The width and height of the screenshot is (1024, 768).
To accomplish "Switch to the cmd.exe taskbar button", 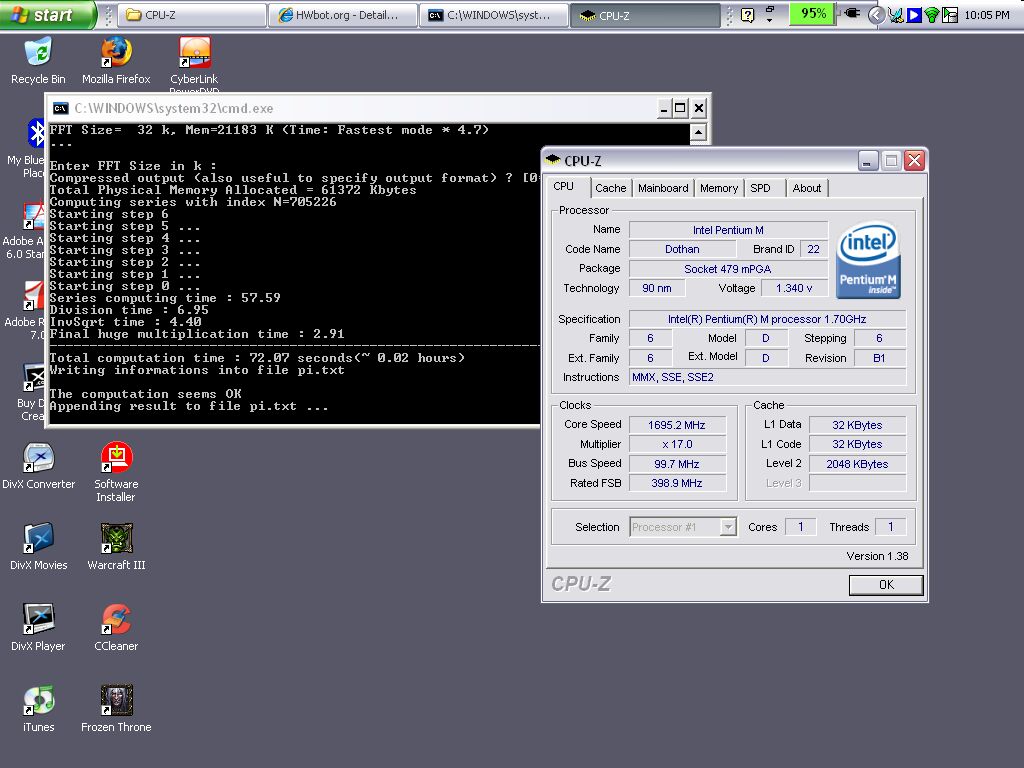I will click(x=494, y=15).
